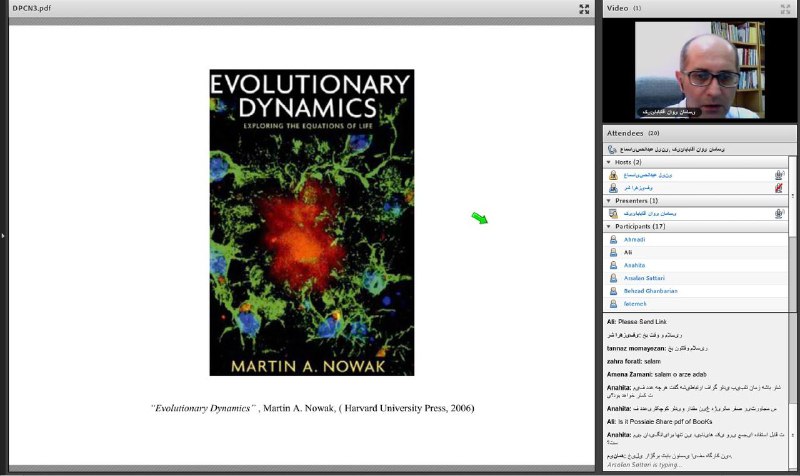This screenshot has height=476, width=800.
Task: Select participant Ahmadi
Action: (634, 240)
